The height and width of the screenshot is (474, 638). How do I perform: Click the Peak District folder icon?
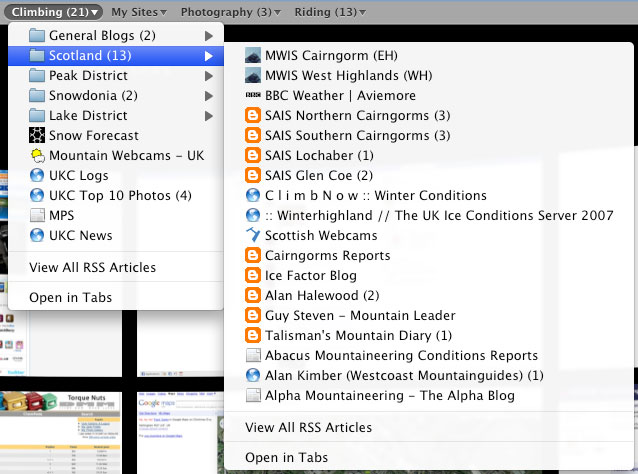tap(37, 75)
